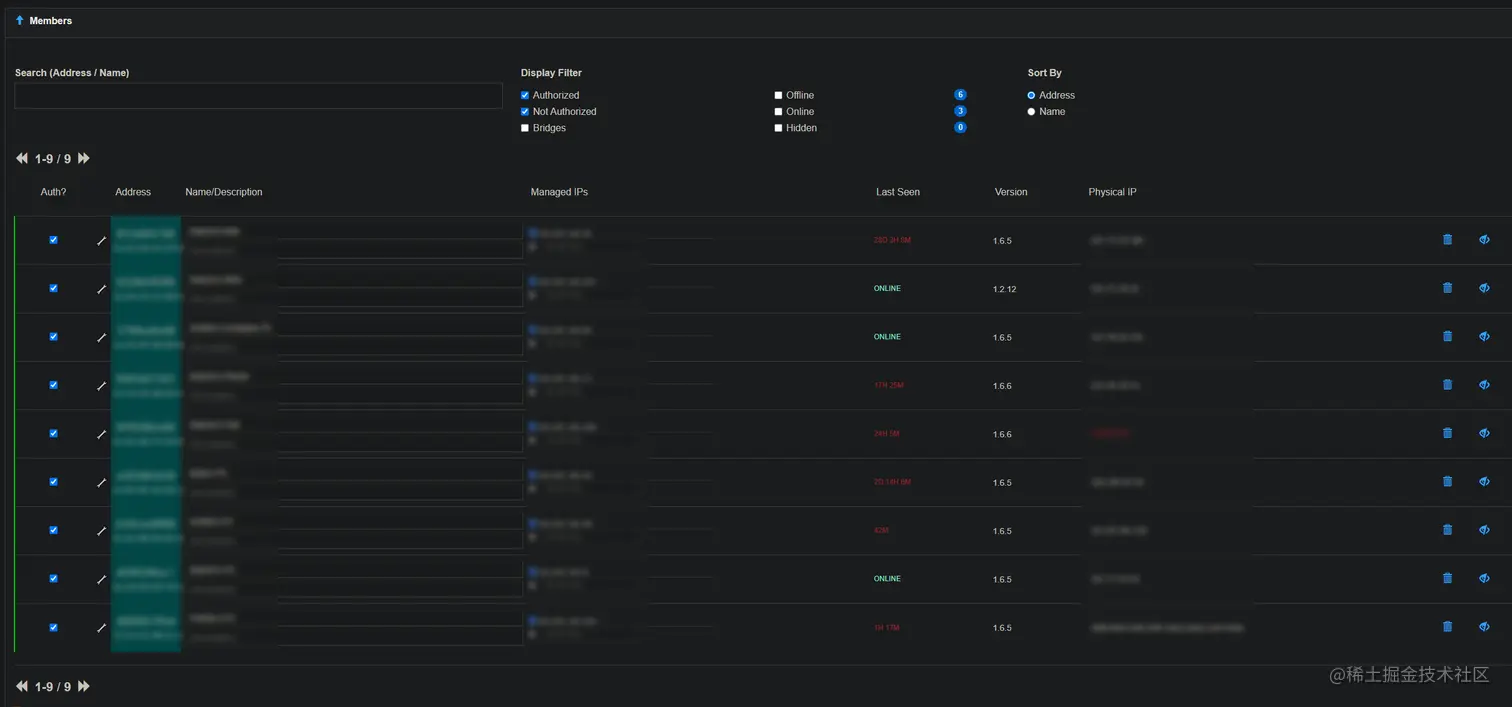This screenshot has width=1512, height=707.
Task: Hide the member last seen 17H 25M
Action: pos(1484,384)
